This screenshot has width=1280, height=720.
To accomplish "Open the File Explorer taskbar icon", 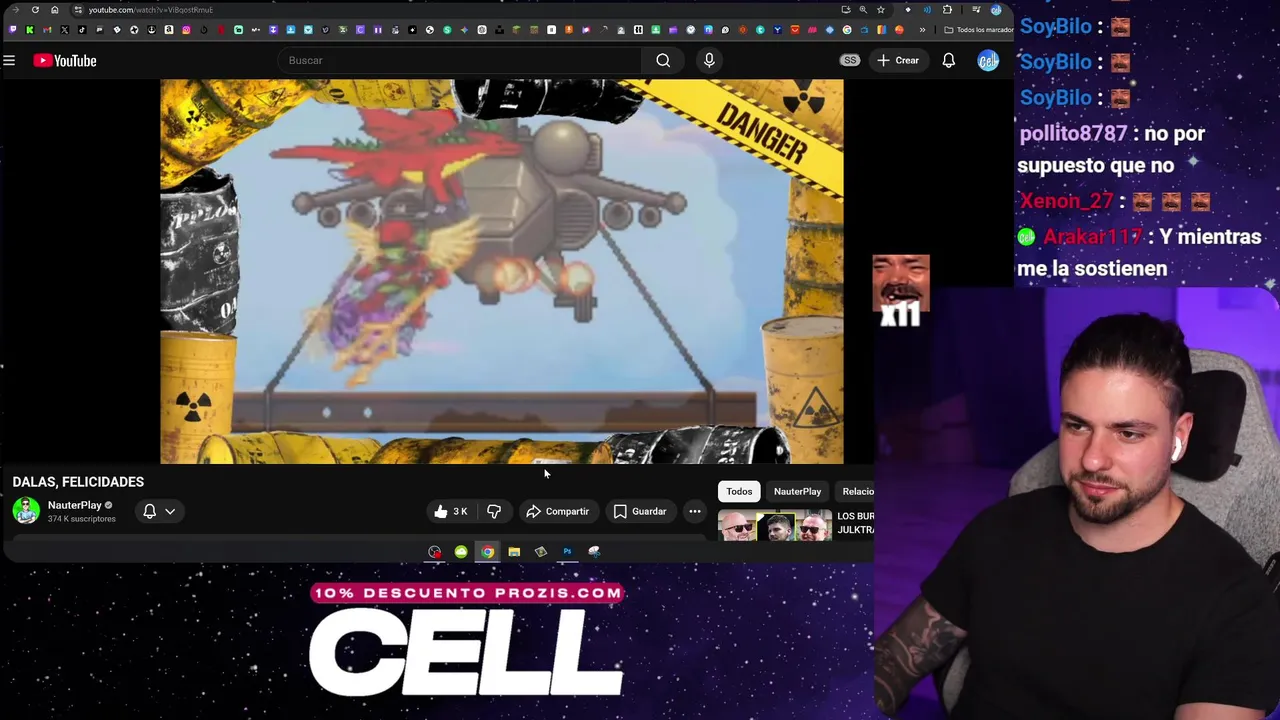I will click(514, 552).
